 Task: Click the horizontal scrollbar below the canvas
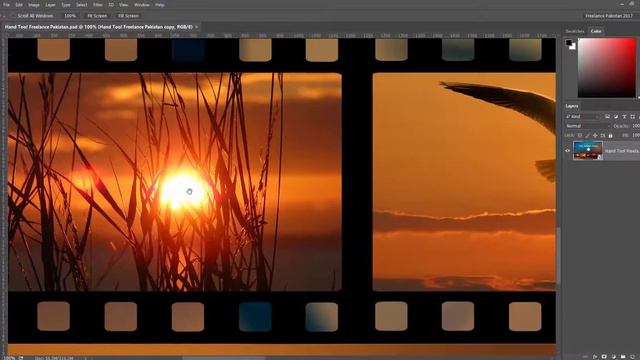click(x=223, y=358)
